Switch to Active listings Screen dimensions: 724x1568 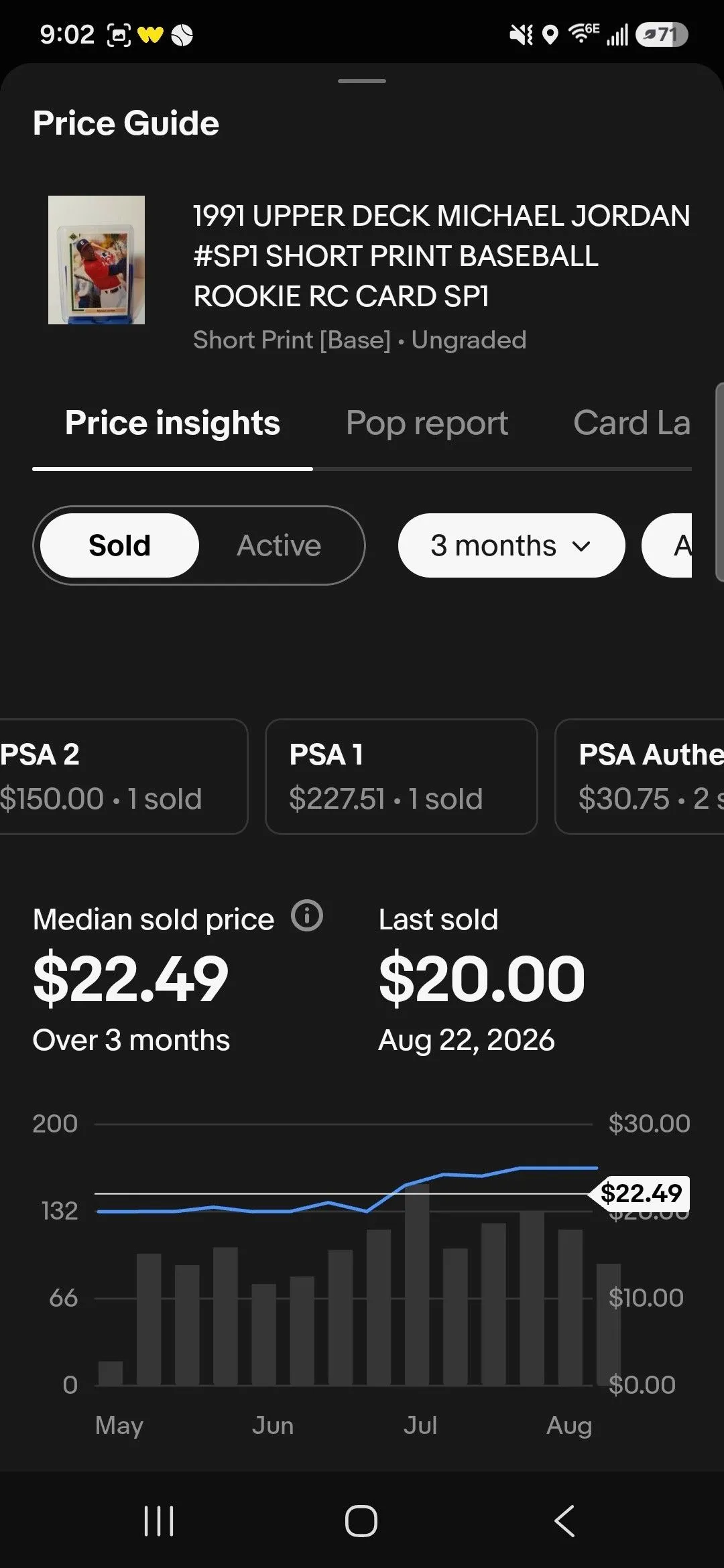tap(279, 545)
